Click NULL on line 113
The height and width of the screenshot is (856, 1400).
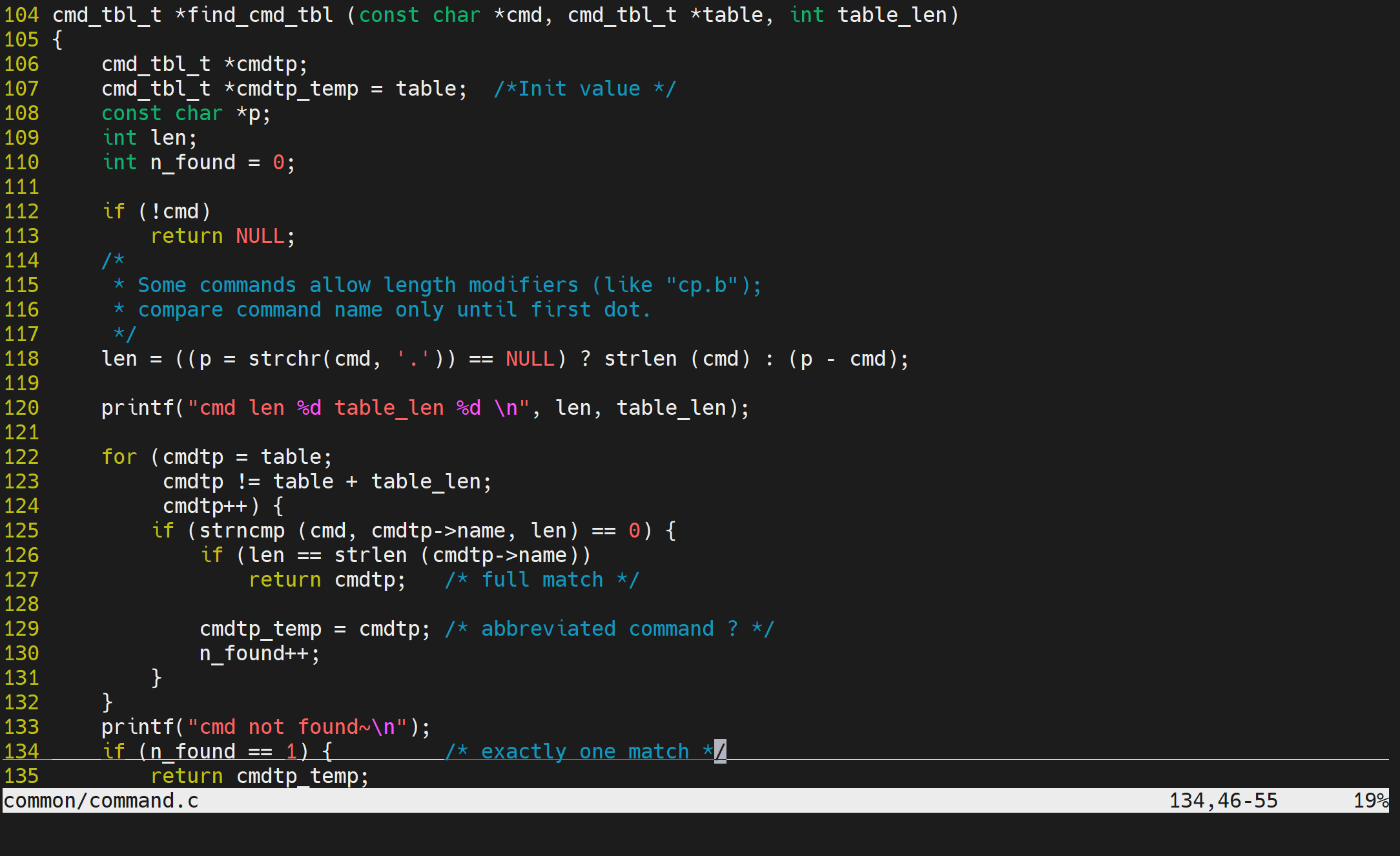pyautogui.click(x=260, y=236)
